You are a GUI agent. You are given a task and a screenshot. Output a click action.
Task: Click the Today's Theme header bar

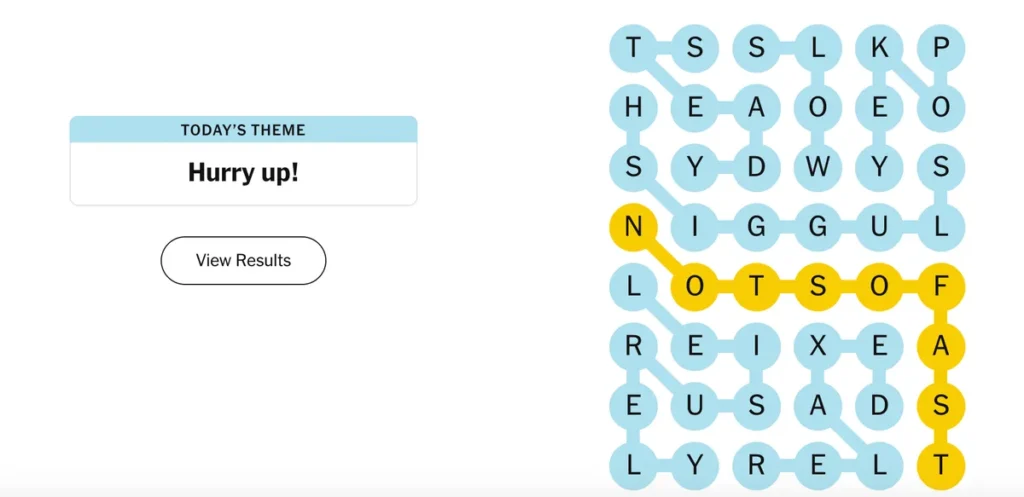tap(243, 130)
